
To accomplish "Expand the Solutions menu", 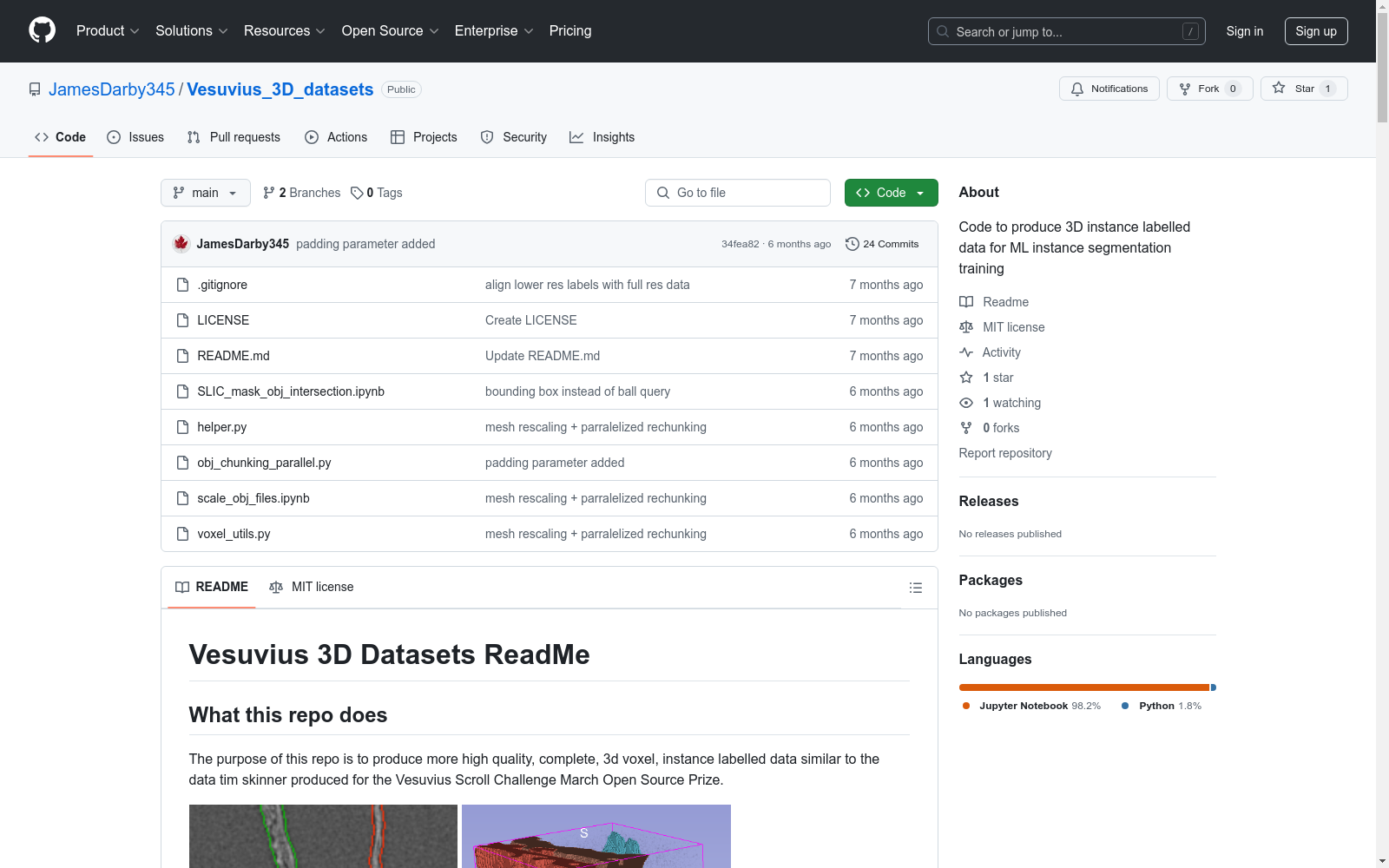I will (x=192, y=30).
